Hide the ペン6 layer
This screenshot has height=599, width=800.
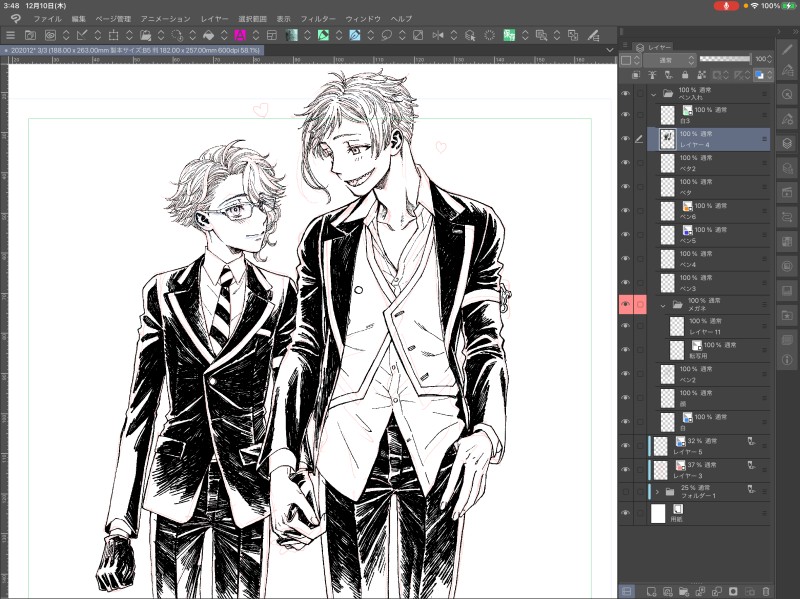coord(626,211)
